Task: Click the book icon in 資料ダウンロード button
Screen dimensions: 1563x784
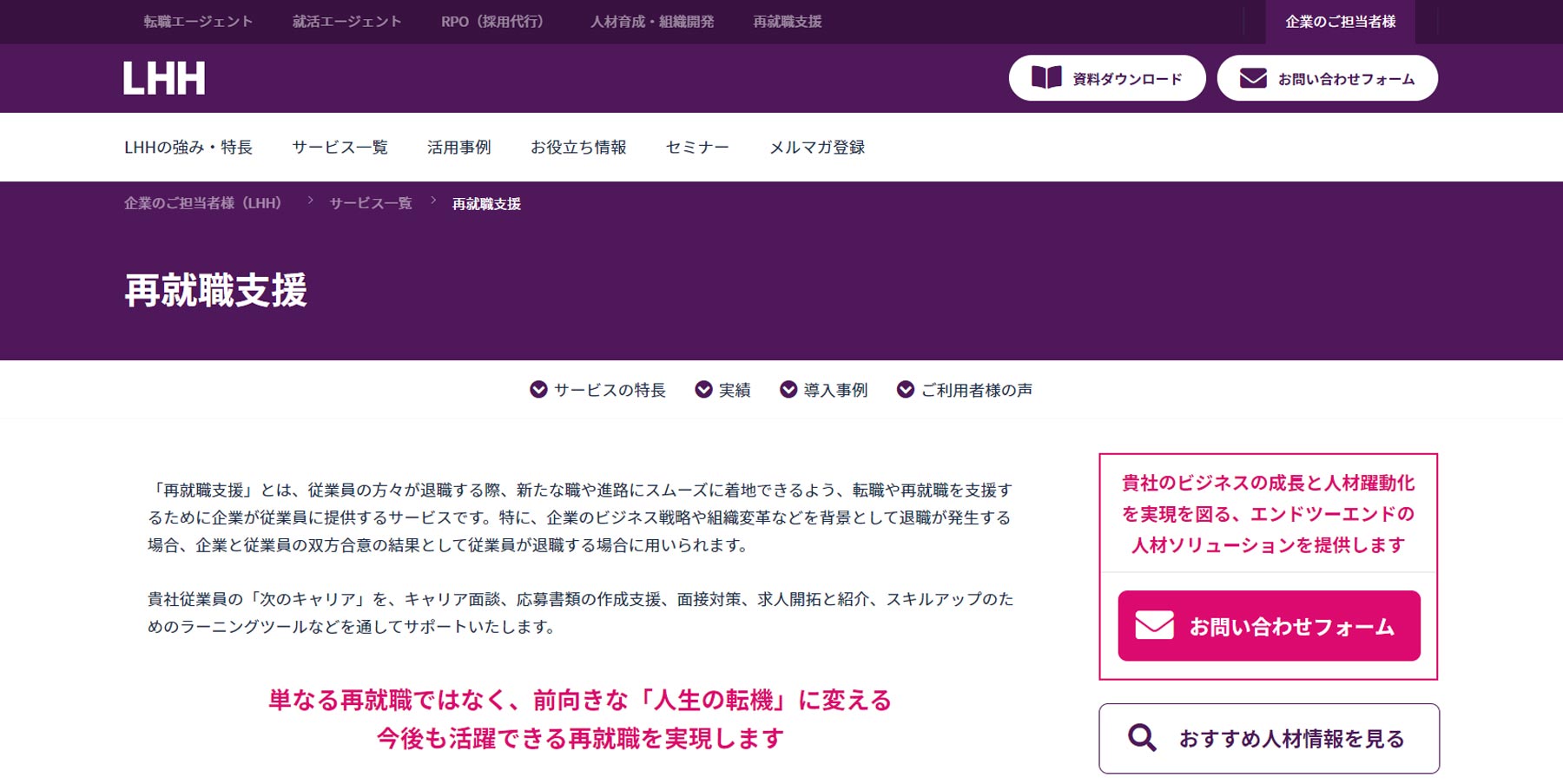Action: pos(1046,77)
